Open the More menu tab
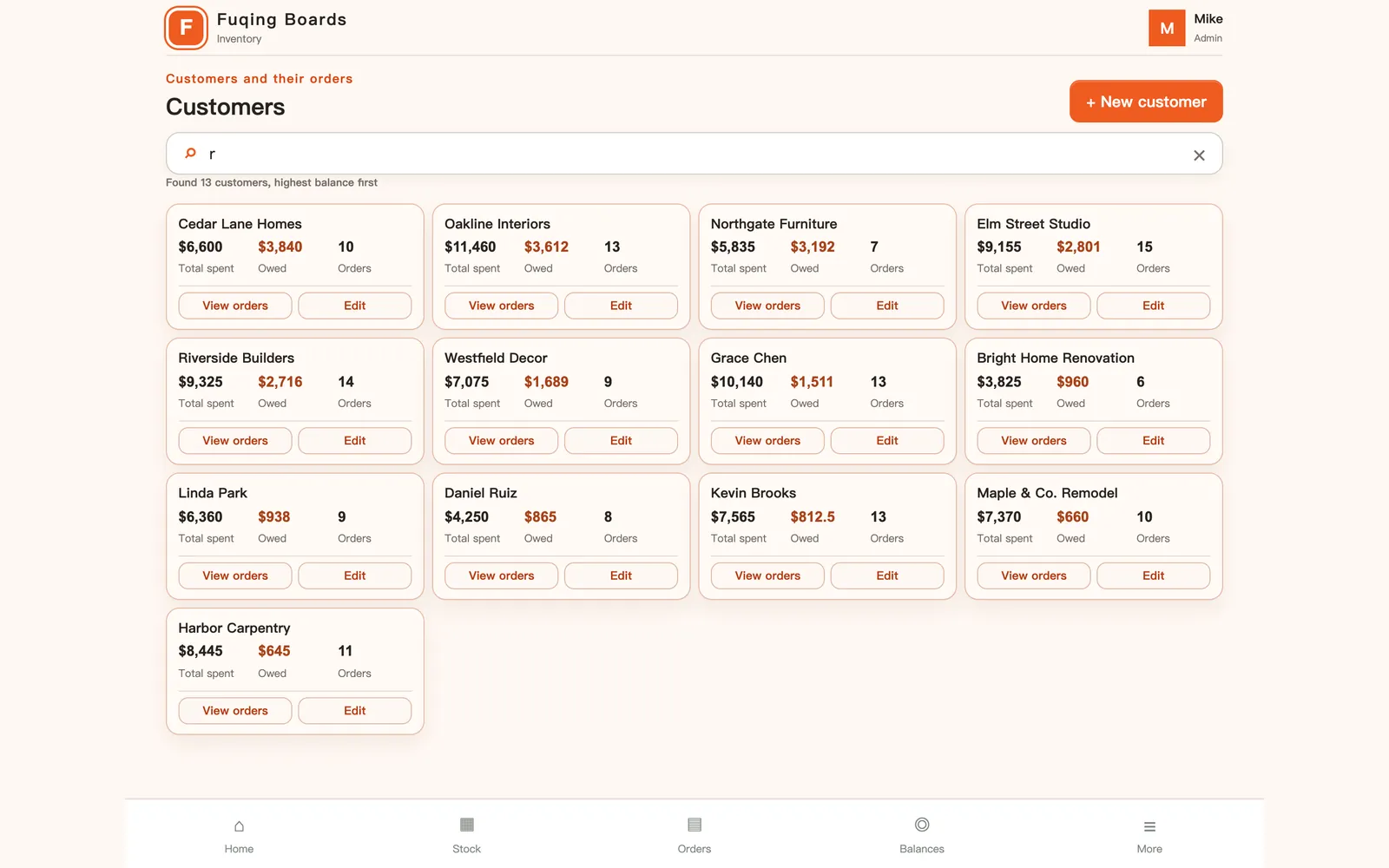 pos(1149,836)
